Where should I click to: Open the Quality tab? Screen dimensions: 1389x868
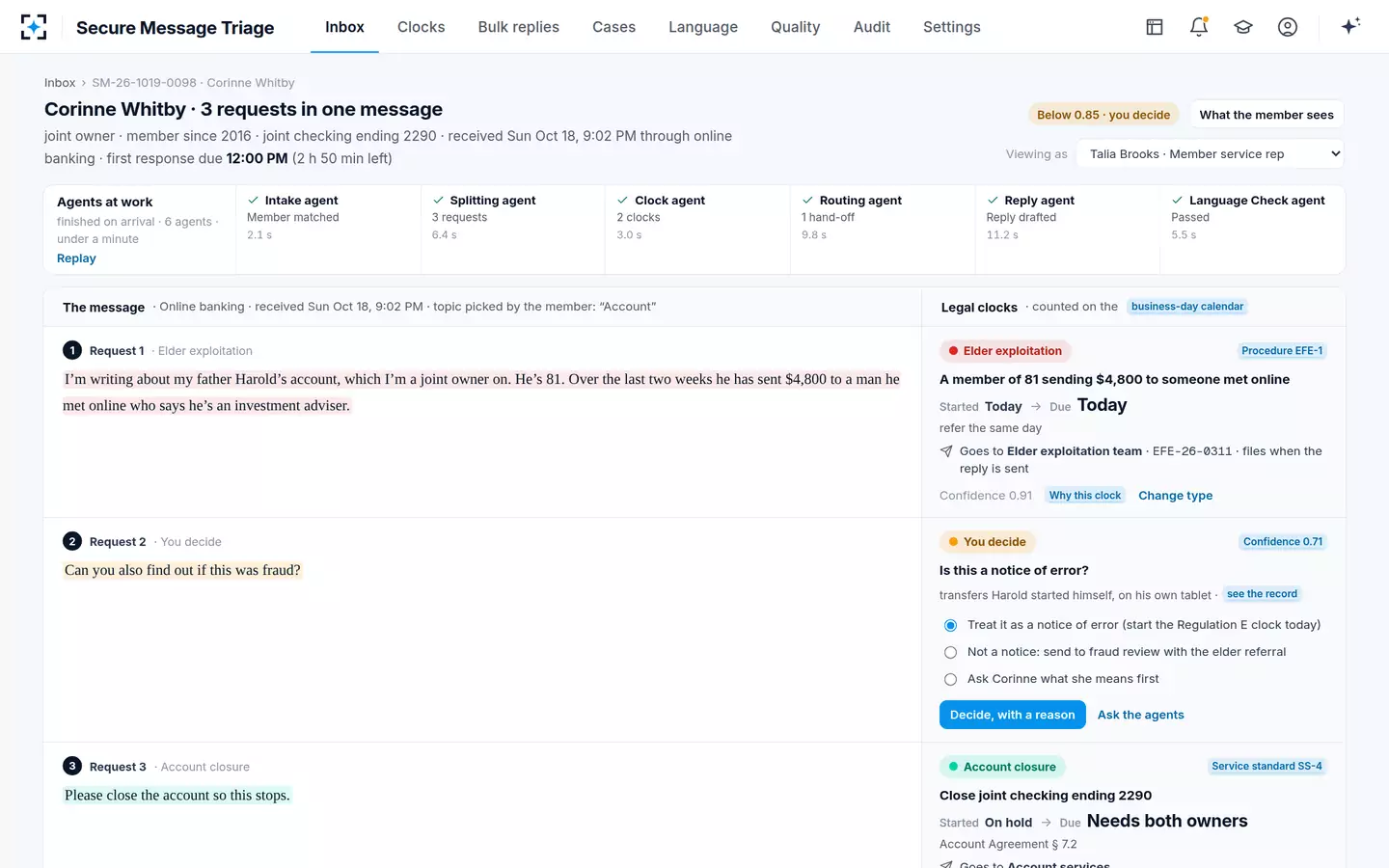[x=796, y=27]
